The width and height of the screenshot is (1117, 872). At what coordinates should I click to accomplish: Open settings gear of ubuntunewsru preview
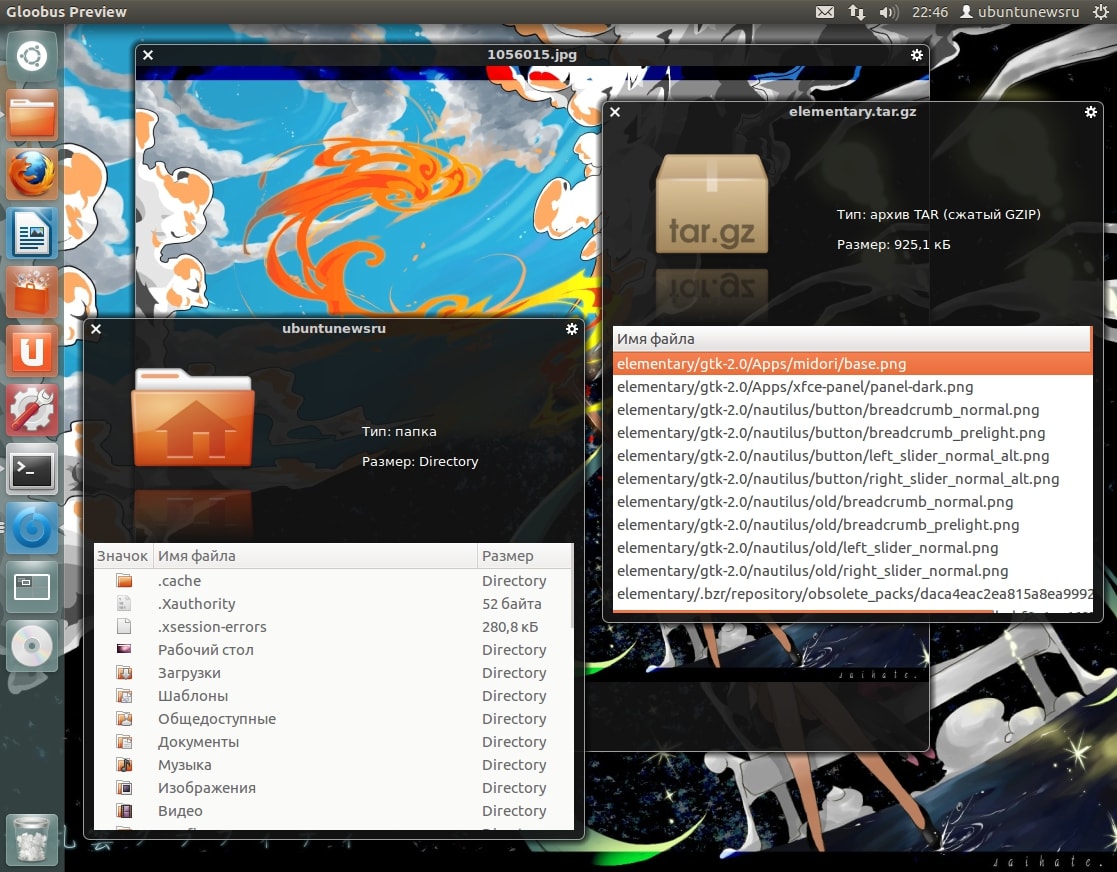pyautogui.click(x=571, y=328)
